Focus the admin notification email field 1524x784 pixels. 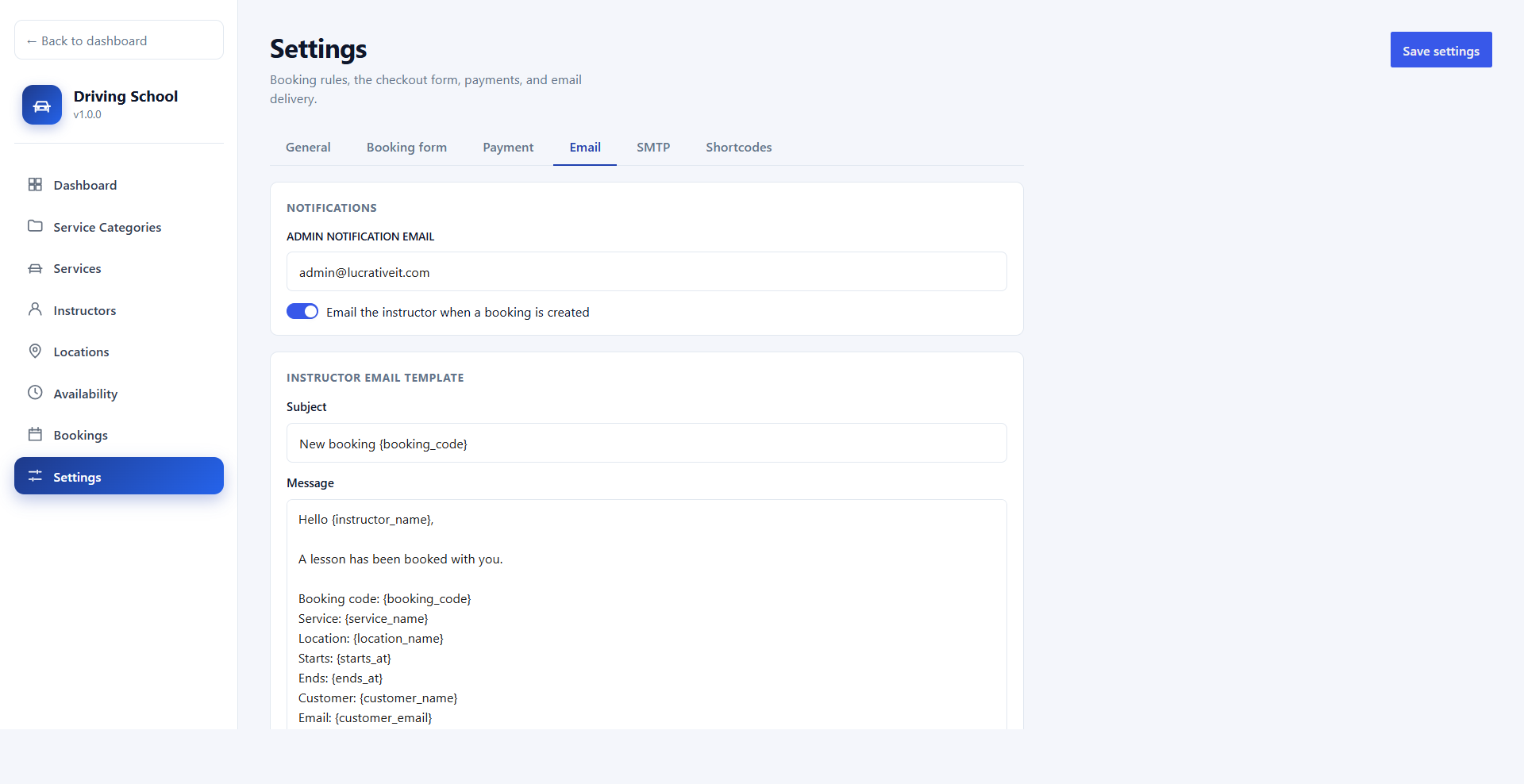click(647, 271)
